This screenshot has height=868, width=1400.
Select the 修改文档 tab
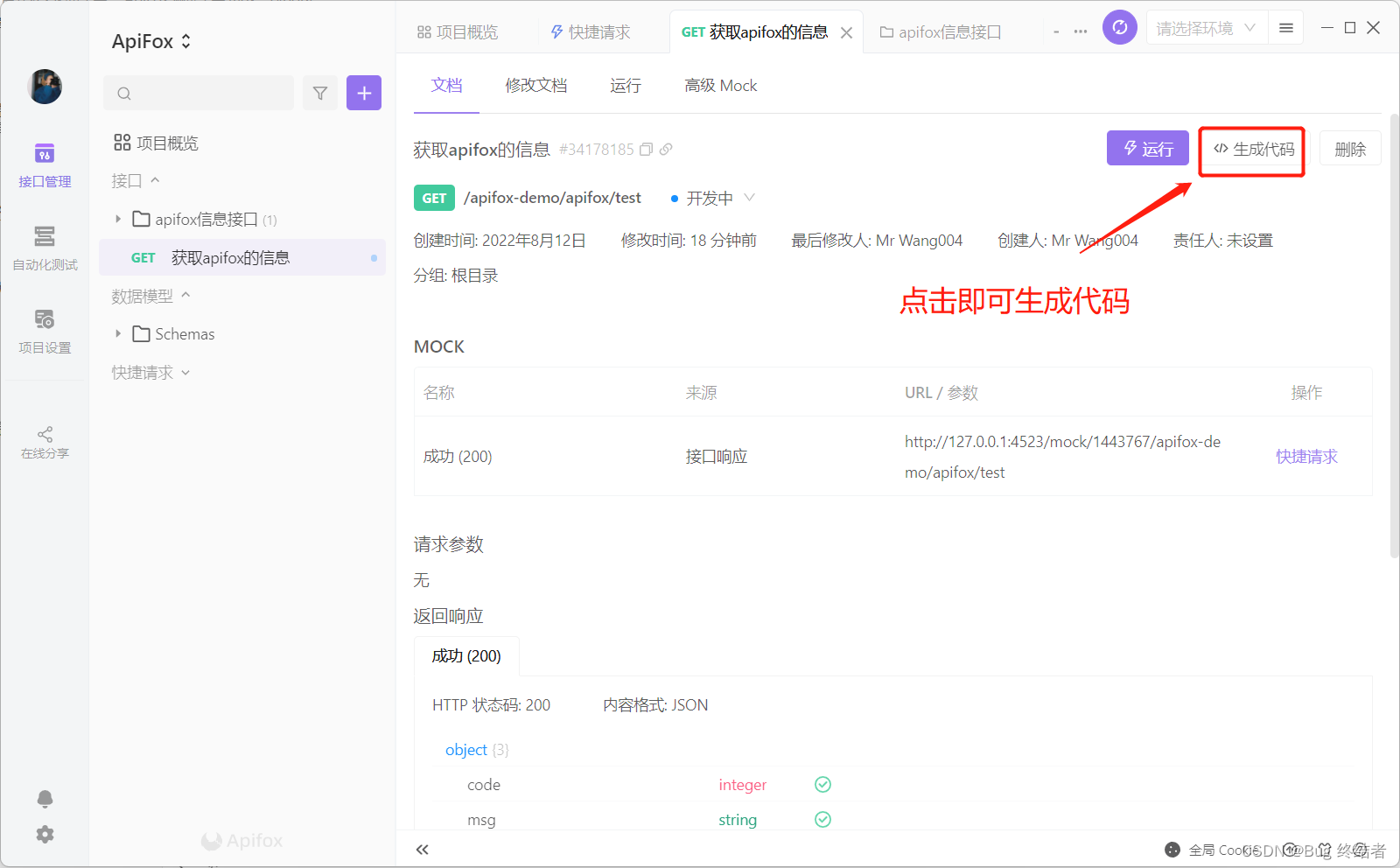click(x=536, y=85)
